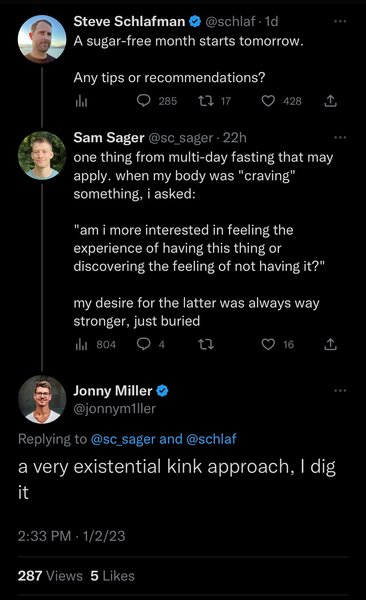The width and height of the screenshot is (366, 600).
Task: View analytics on Steve Schlafman's tweet
Action: [81, 101]
